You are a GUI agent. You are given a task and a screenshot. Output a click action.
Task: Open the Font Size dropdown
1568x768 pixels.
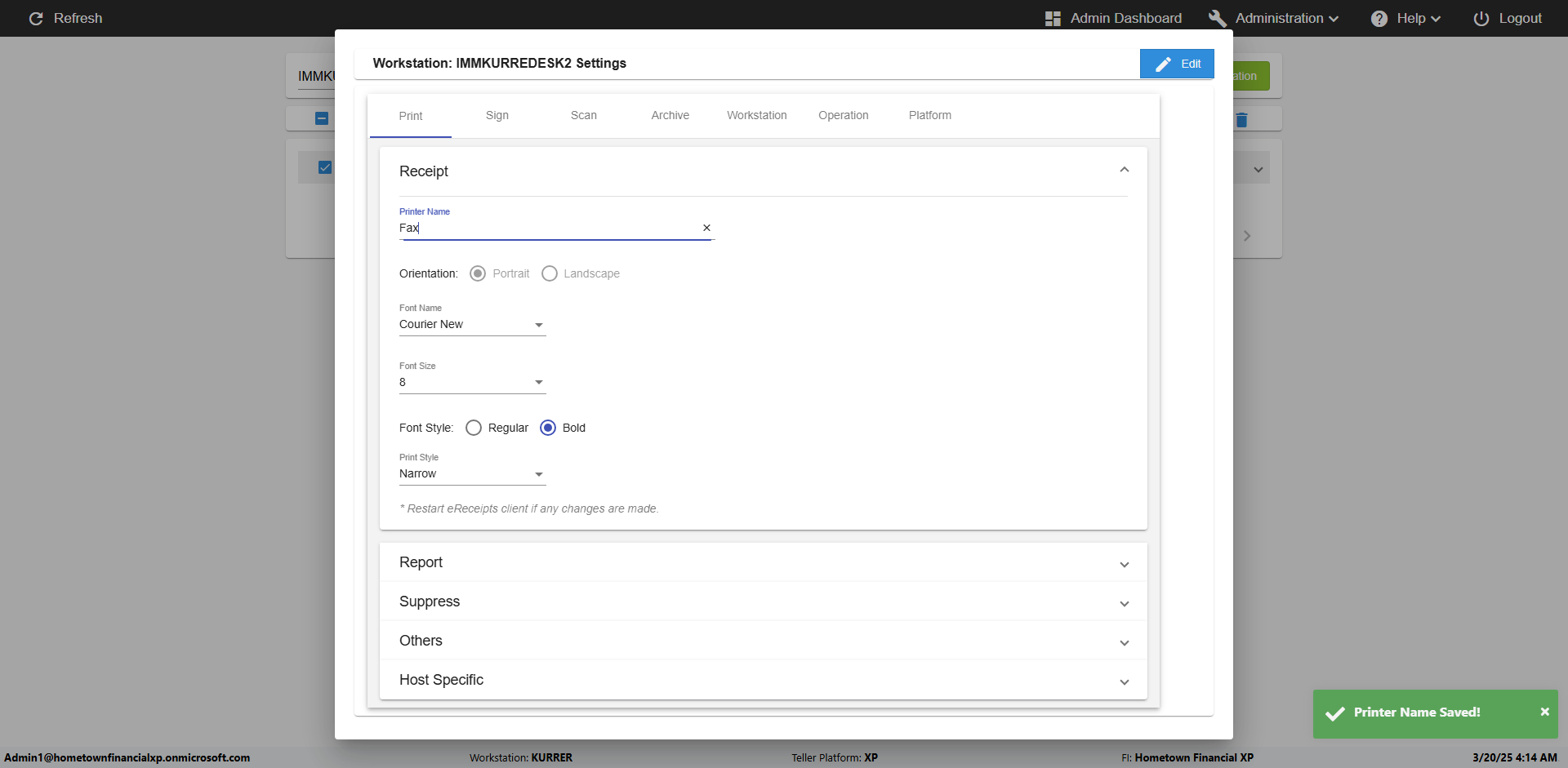click(472, 383)
